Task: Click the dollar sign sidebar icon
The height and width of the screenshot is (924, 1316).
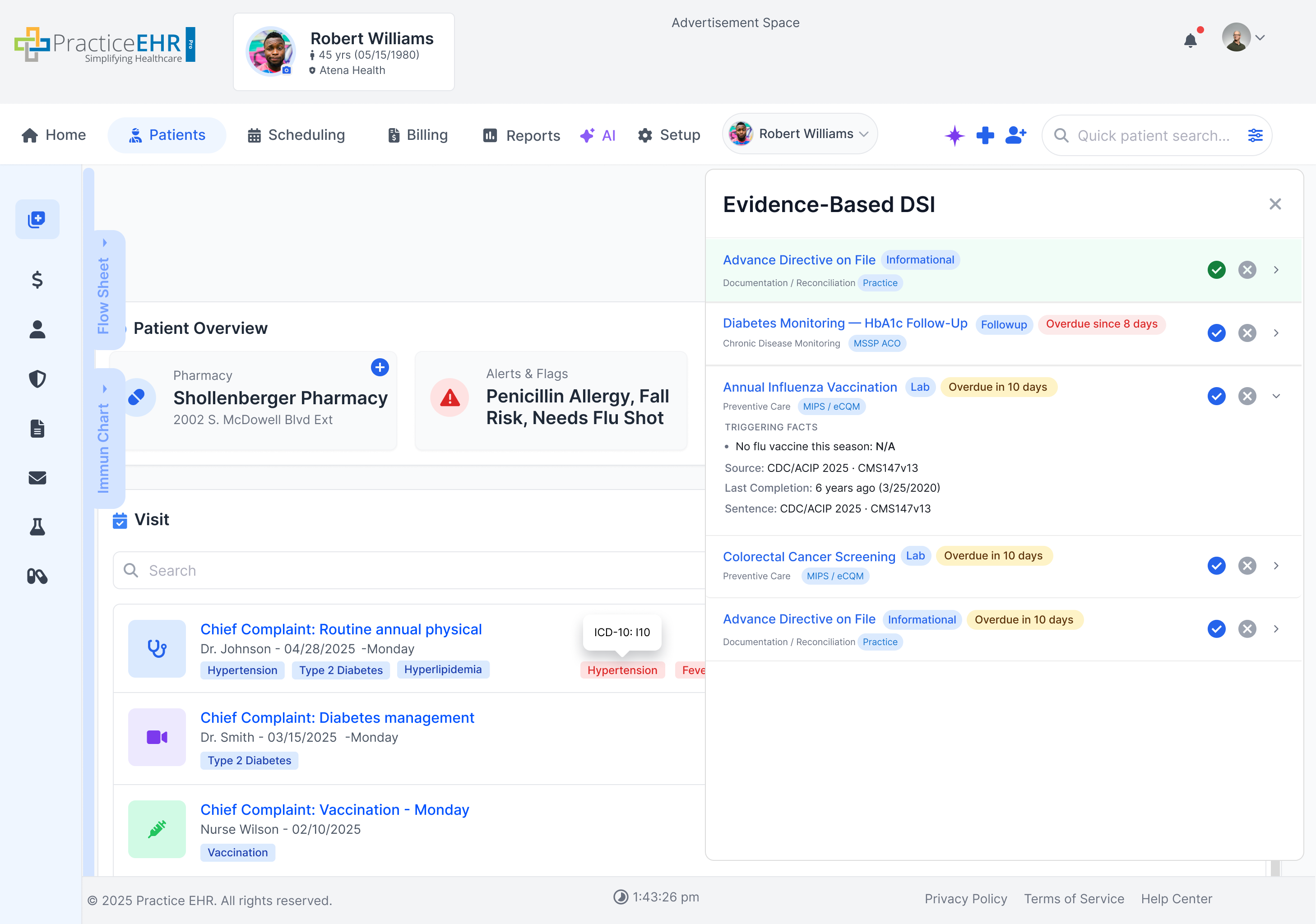Action: click(37, 280)
